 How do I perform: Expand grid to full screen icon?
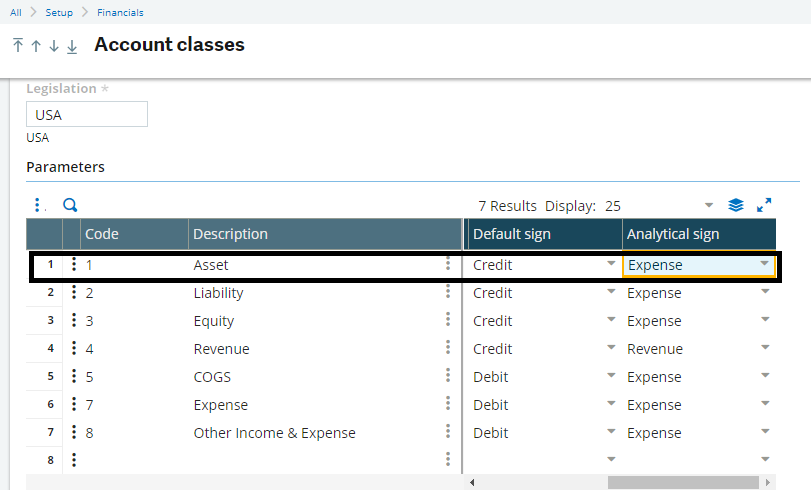tap(764, 205)
